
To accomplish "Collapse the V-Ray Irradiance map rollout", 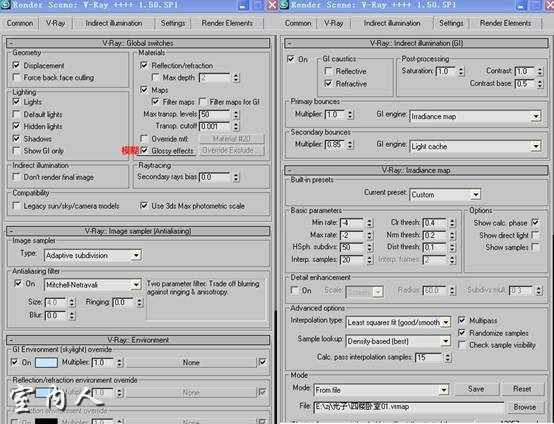I will [x=416, y=170].
